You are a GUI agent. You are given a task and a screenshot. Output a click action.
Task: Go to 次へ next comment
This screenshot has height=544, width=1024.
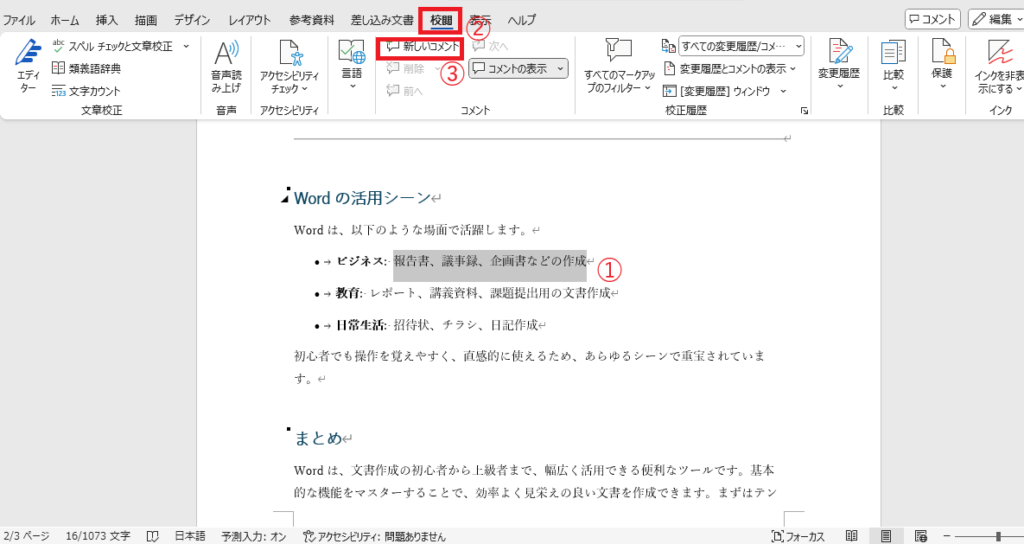[x=490, y=46]
